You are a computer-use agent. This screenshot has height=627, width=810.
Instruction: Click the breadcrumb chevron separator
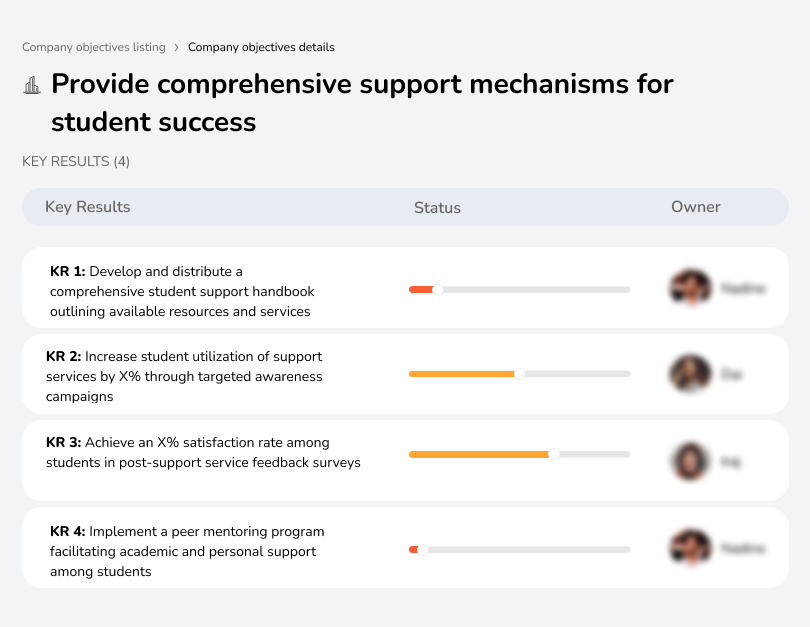pos(176,47)
